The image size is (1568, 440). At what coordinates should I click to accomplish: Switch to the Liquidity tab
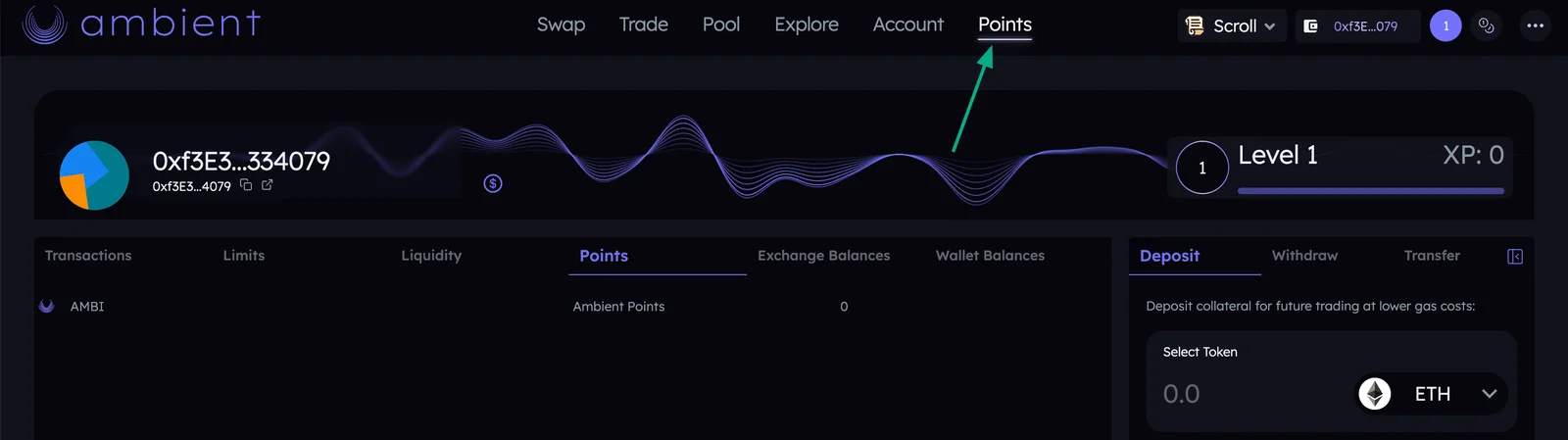pyautogui.click(x=431, y=256)
